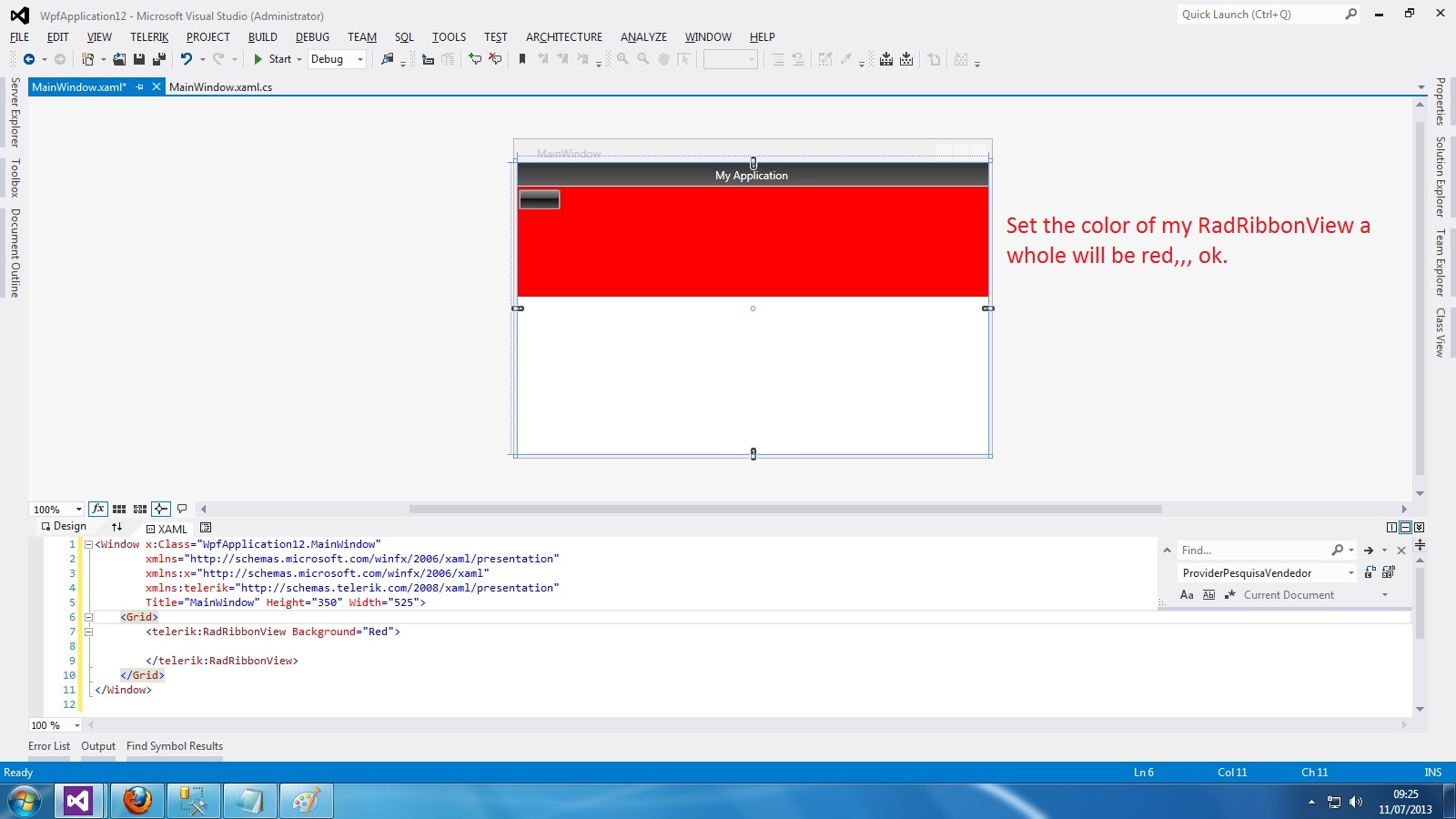Click the Find in Files toolbar icon
The image size is (1456, 819).
click(x=388, y=59)
